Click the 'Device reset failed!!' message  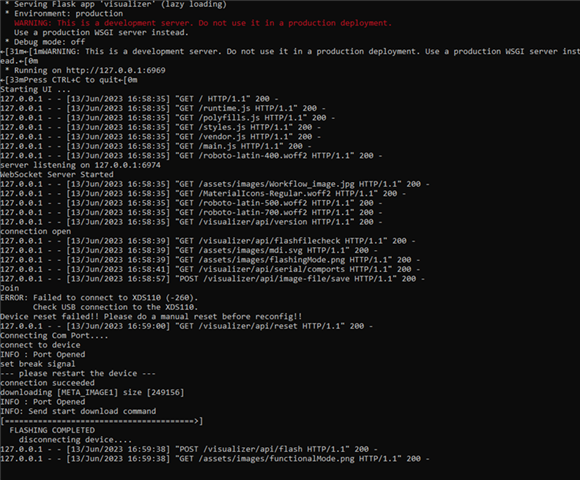(x=151, y=317)
